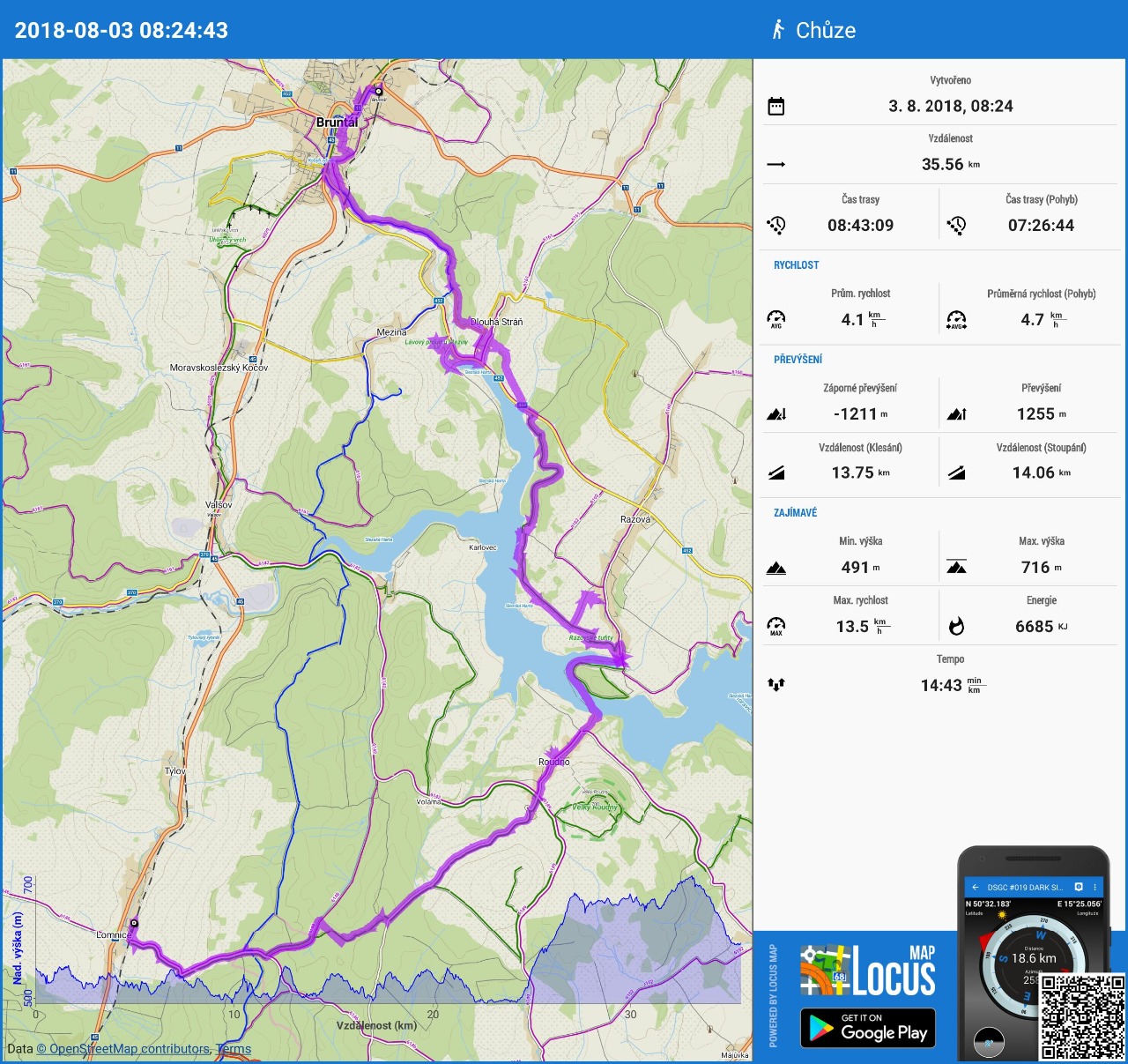Click the negative elevation icon beside -1211 m
This screenshot has width=1128, height=1064.
pos(776,414)
